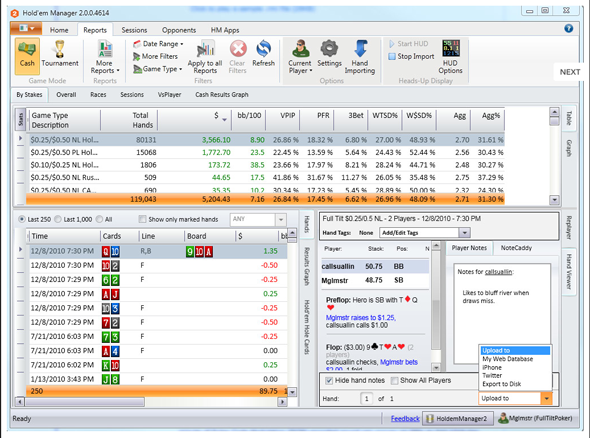Viewport: 590px width, 438px height.
Task: Open the Replayer side tab
Action: point(569,228)
